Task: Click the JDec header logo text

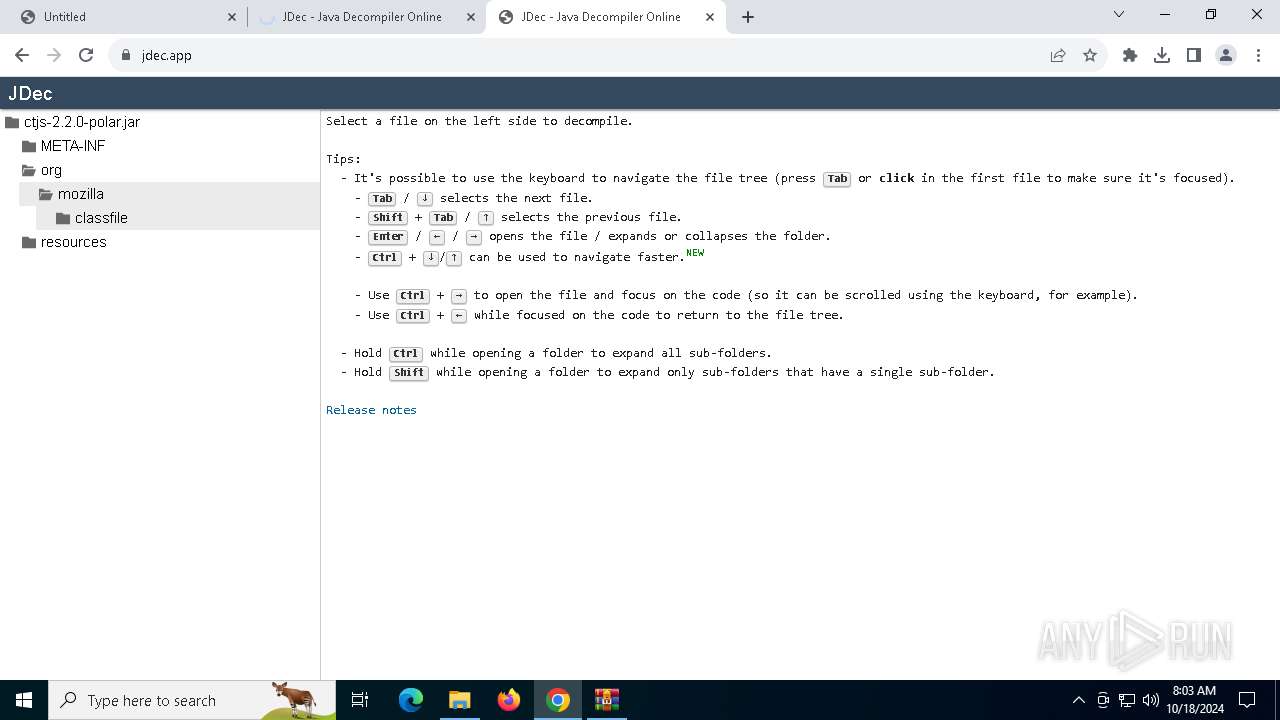Action: tap(30, 93)
